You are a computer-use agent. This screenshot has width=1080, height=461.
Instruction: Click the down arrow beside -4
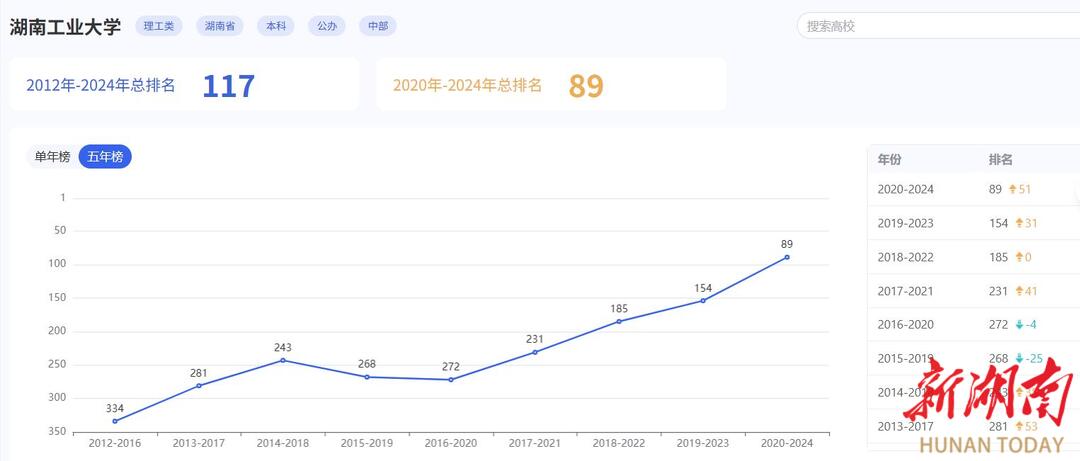[x=1020, y=325]
